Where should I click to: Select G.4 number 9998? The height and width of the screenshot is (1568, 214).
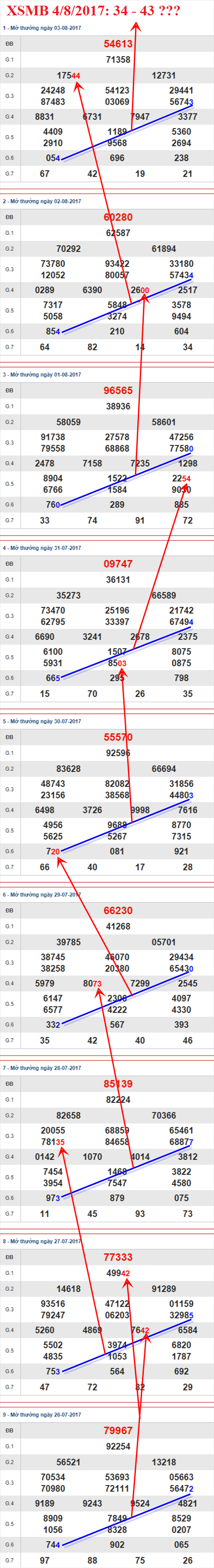point(140,810)
